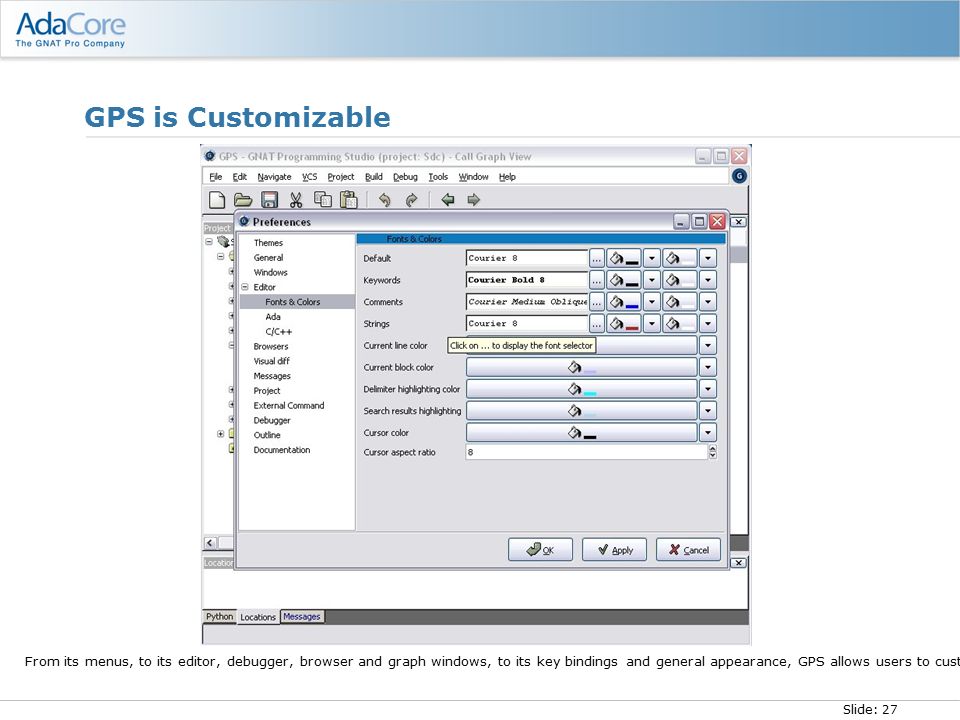The height and width of the screenshot is (720, 960).
Task: Click OK in the Preferences dialog
Action: 540,550
